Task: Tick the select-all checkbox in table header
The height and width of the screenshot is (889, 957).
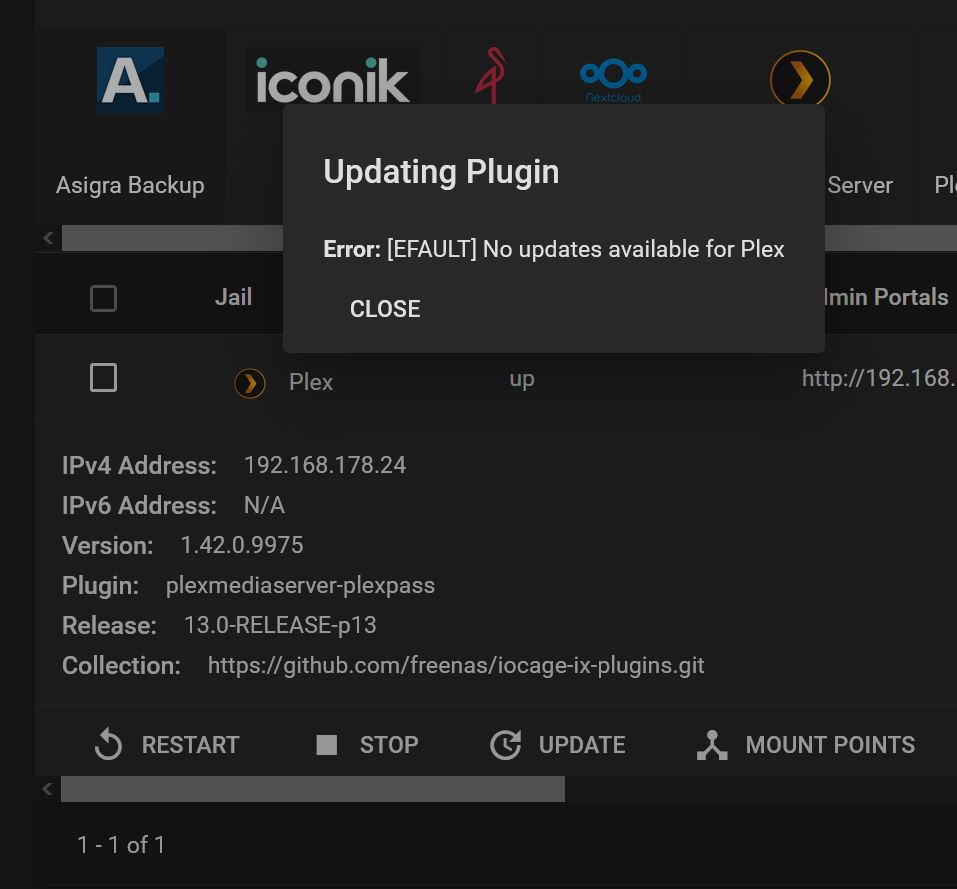Action: tap(103, 298)
